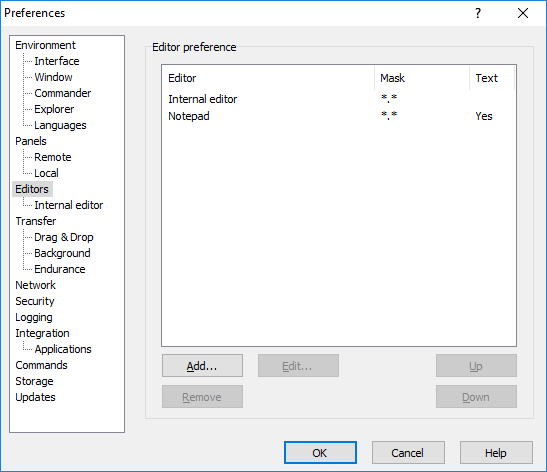
Task: Open the Commander preferences page
Action: click(x=62, y=93)
